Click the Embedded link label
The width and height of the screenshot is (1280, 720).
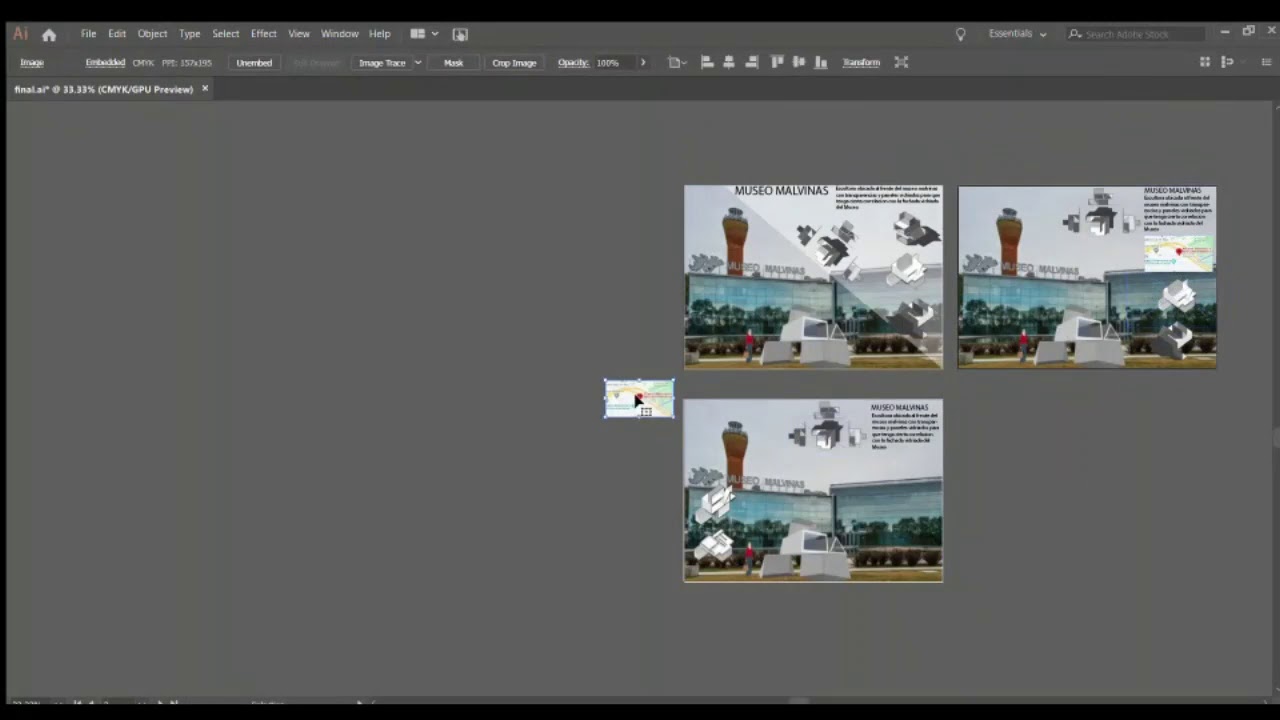pos(105,63)
